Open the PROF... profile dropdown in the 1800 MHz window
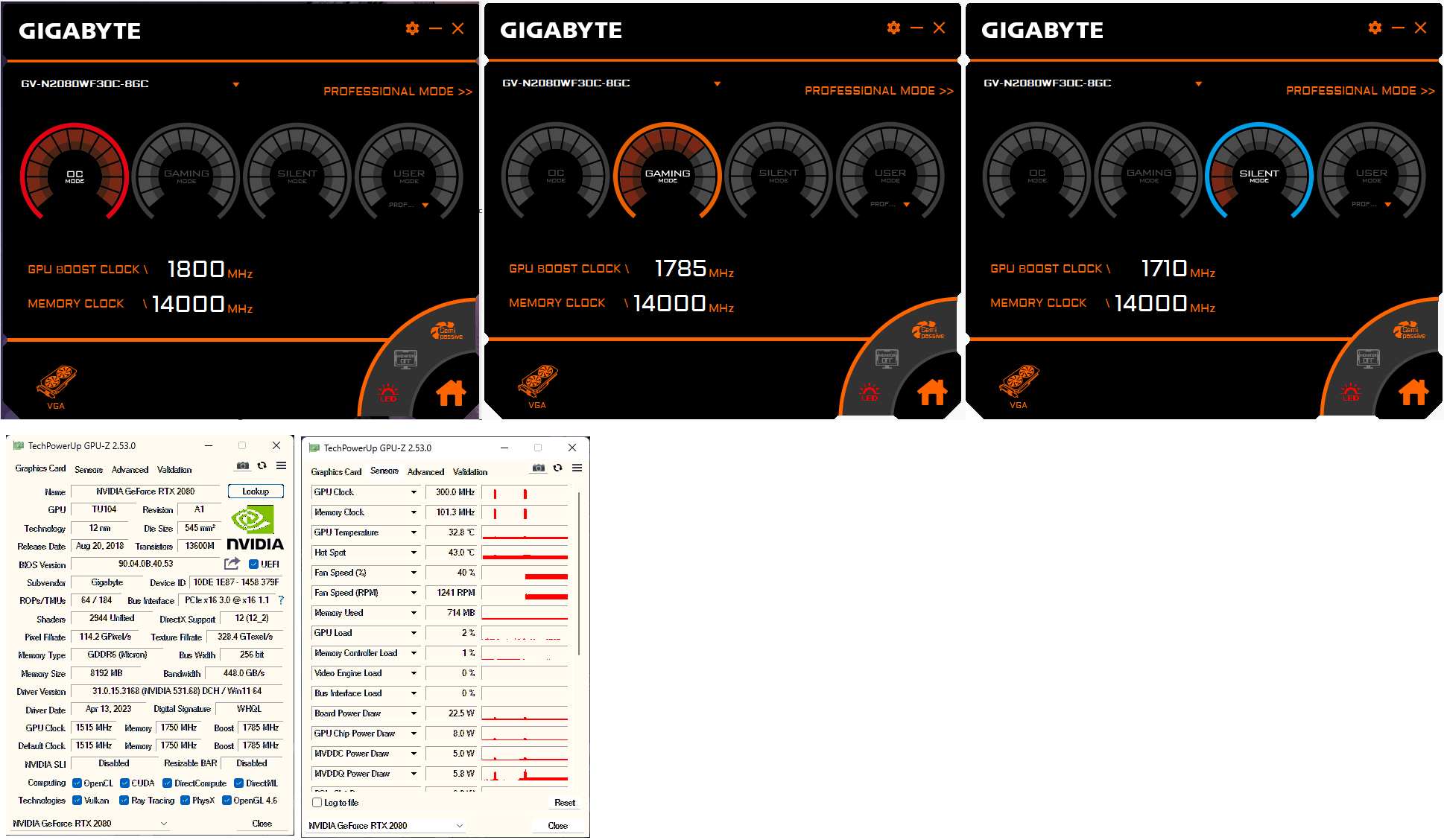Viewport: 1444px width, 840px height. [x=425, y=205]
